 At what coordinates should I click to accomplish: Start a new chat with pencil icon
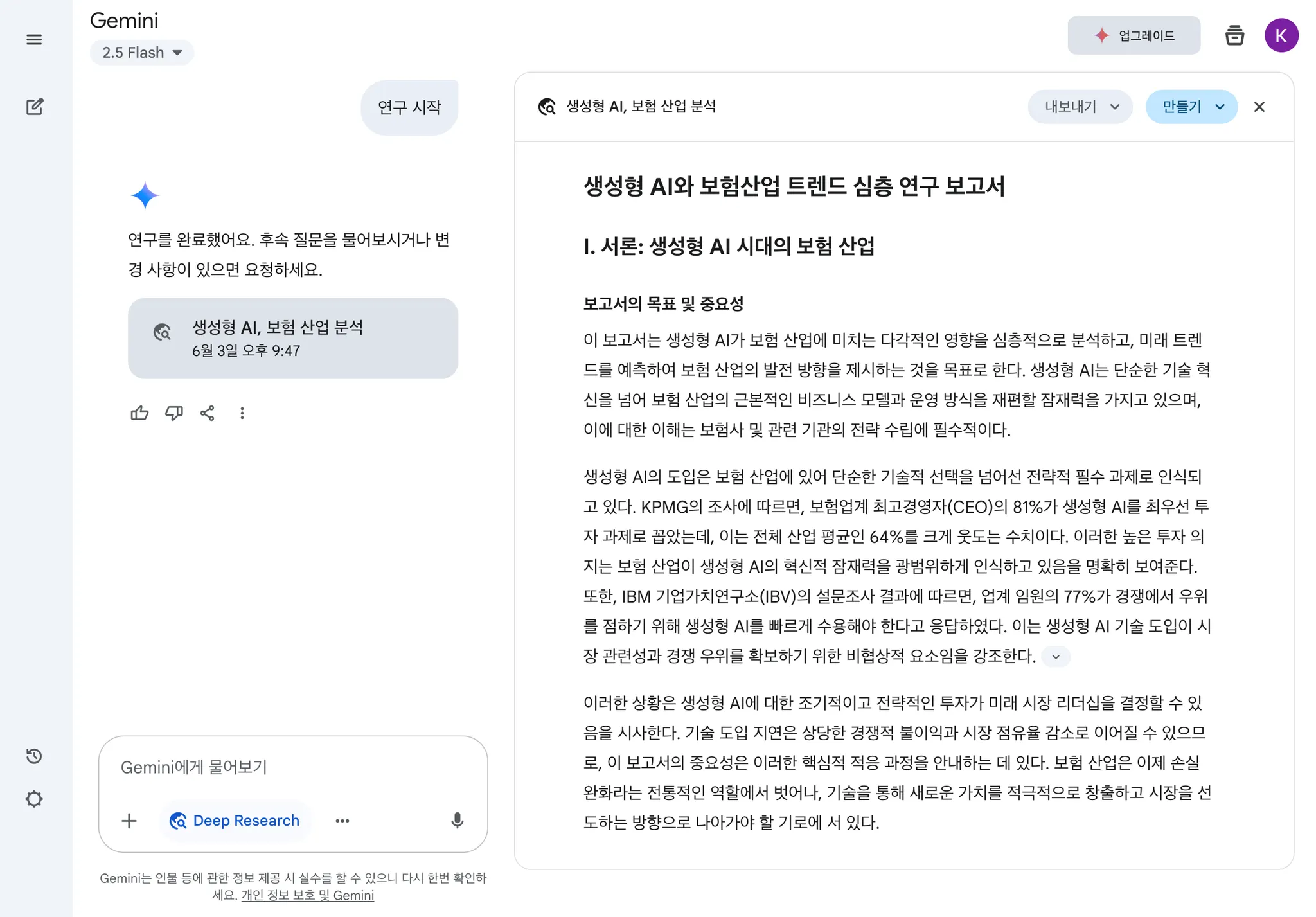coord(34,107)
